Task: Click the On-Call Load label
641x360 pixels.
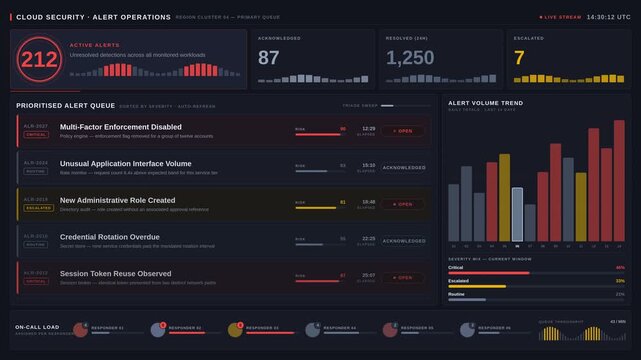Action: click(37, 327)
